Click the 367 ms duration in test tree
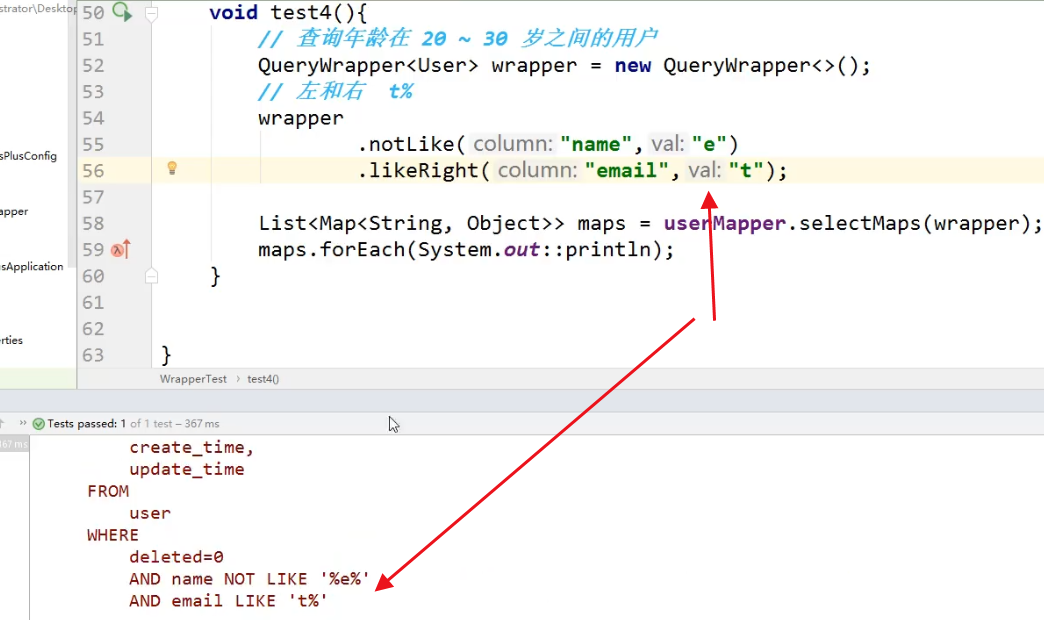Viewport: 1044px width, 620px height. click(13, 444)
